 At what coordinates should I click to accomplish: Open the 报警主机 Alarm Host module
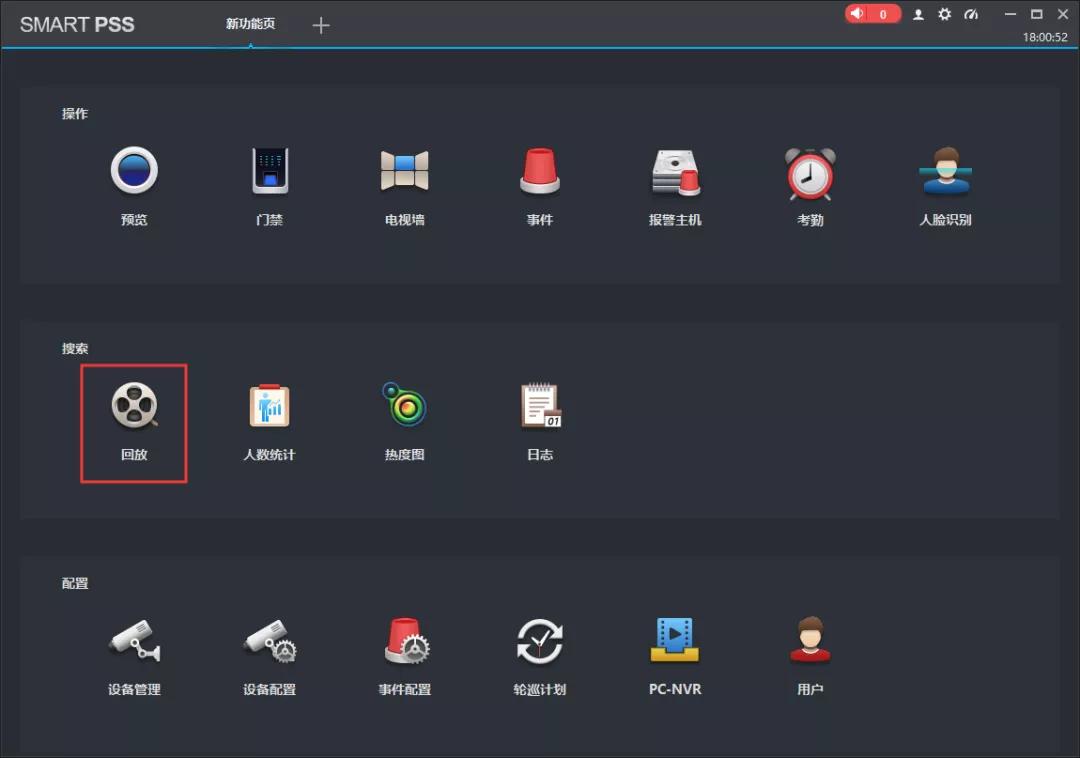[675, 180]
